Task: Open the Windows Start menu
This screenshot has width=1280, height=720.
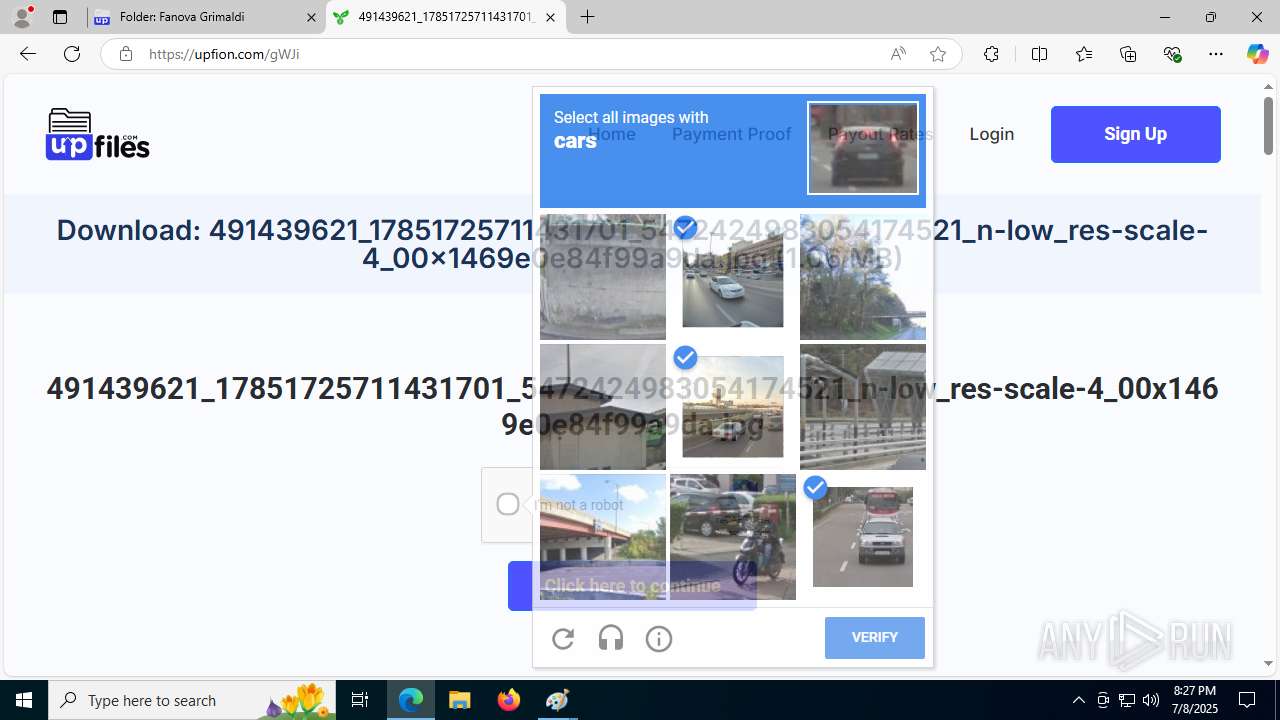Action: click(x=24, y=700)
